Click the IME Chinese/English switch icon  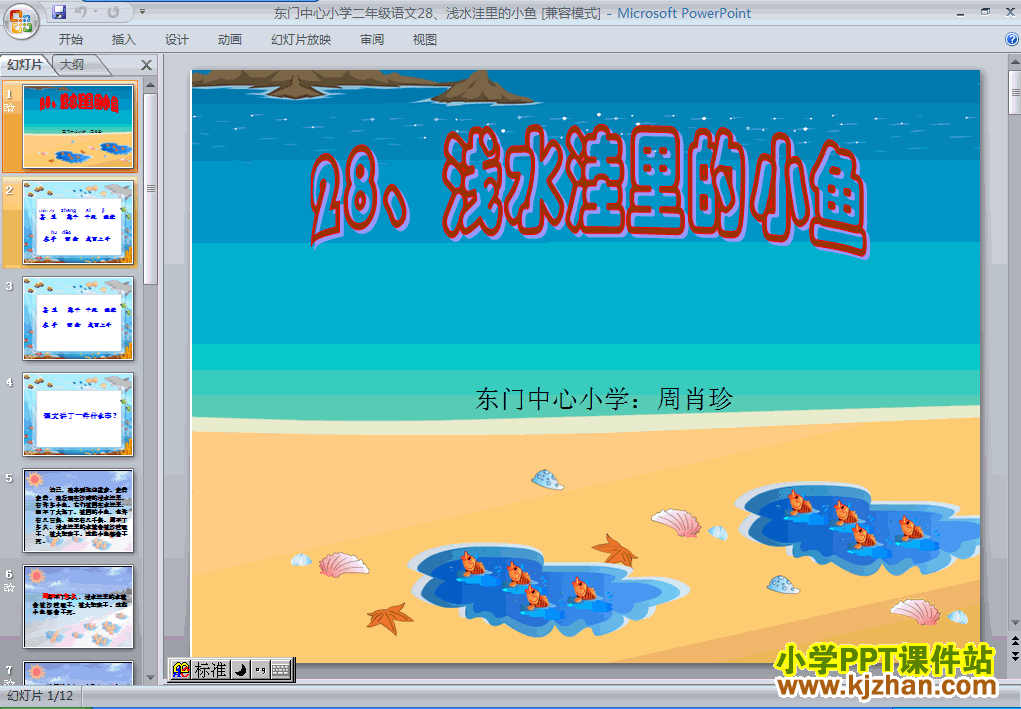(181, 669)
